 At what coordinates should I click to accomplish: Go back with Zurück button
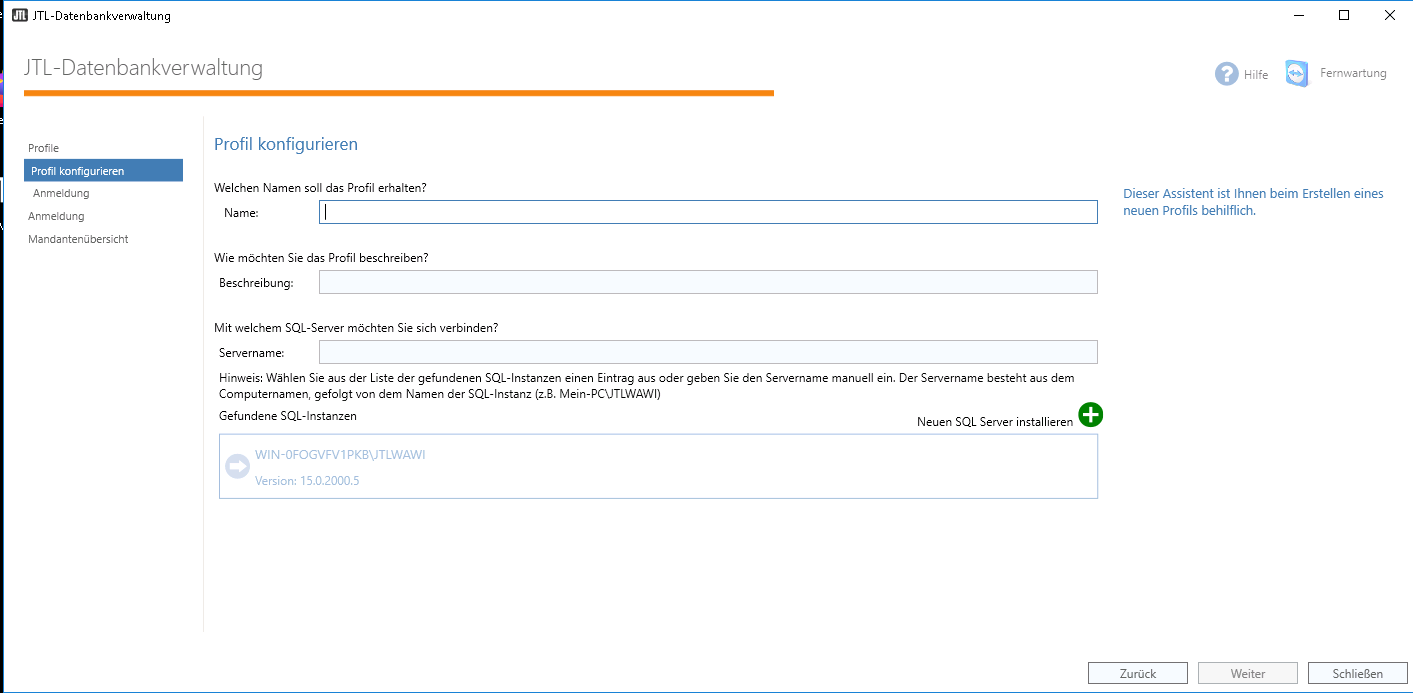click(1138, 674)
